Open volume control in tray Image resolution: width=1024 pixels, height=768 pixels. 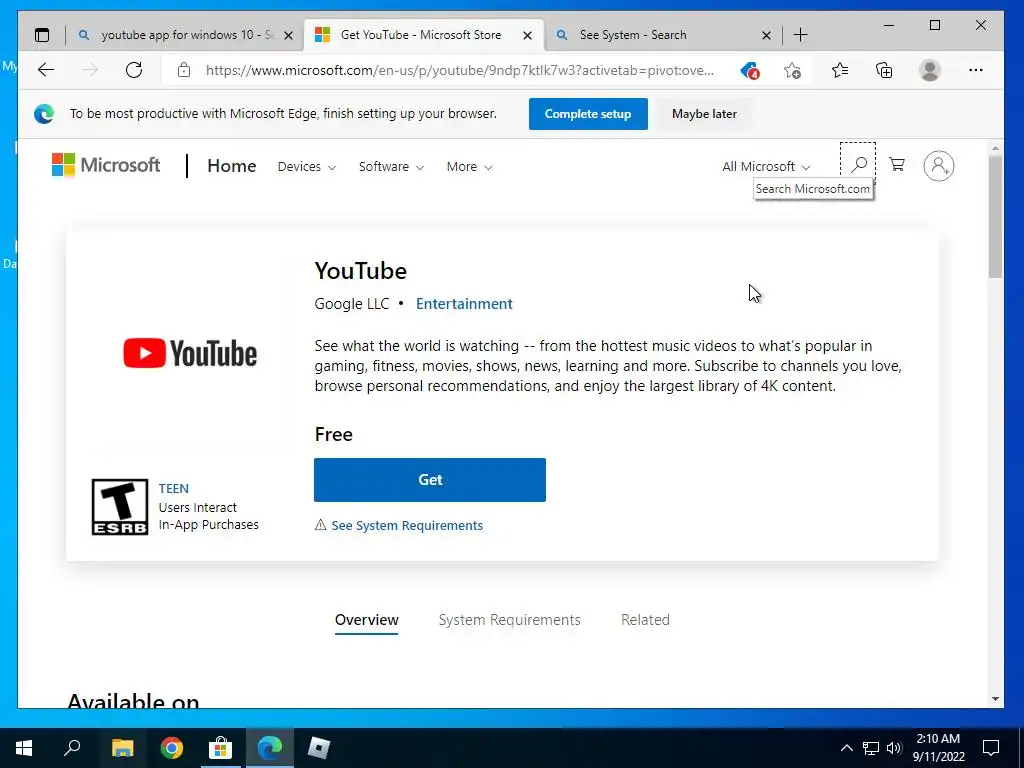tap(894, 748)
